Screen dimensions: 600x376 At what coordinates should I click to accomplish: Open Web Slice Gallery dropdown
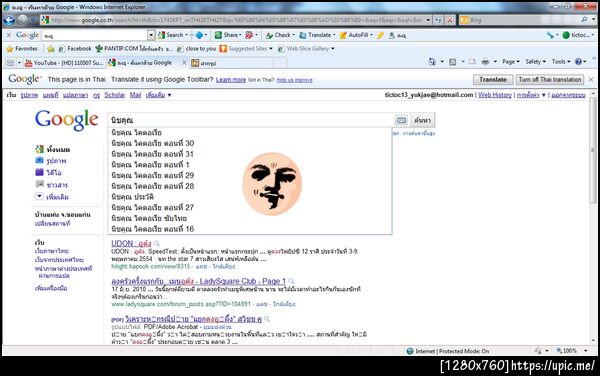click(x=306, y=49)
